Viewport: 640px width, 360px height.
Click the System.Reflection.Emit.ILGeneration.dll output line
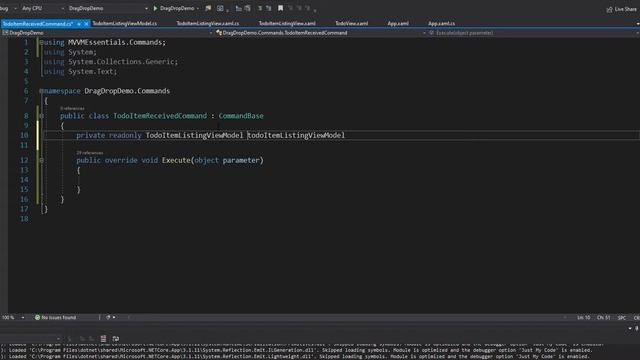pyautogui.click(x=297, y=350)
